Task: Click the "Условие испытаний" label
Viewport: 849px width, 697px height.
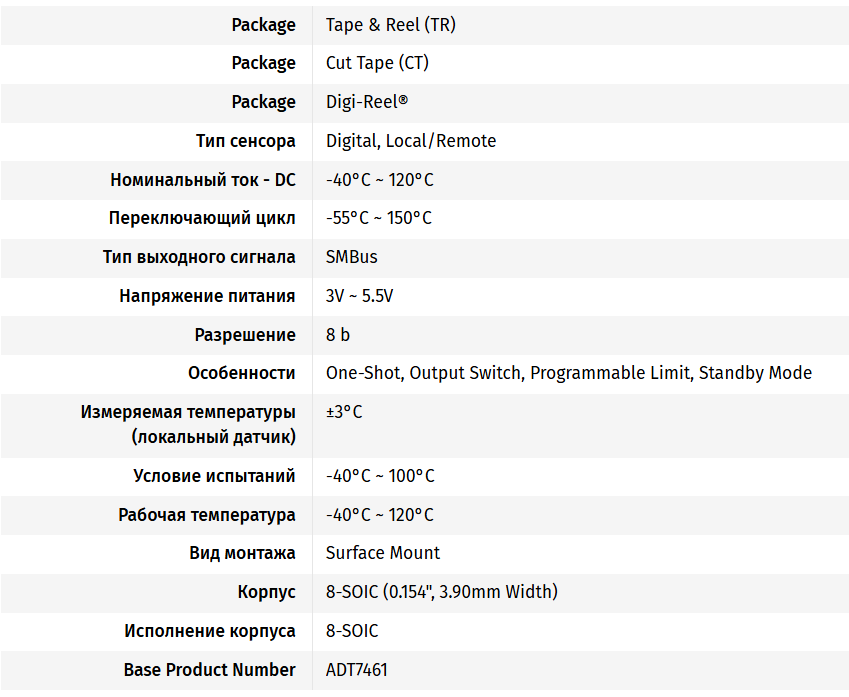Action: [x=214, y=476]
